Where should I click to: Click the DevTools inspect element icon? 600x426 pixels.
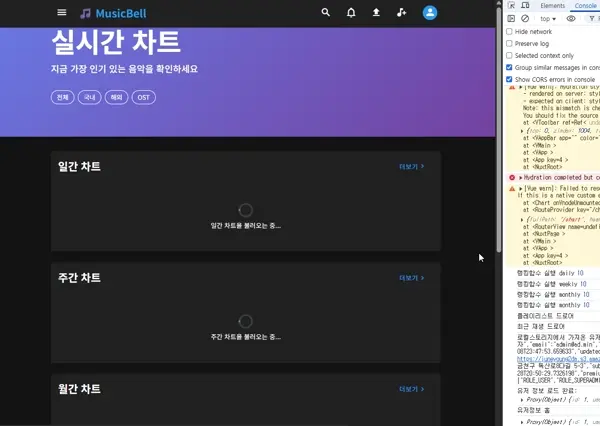[511, 6]
